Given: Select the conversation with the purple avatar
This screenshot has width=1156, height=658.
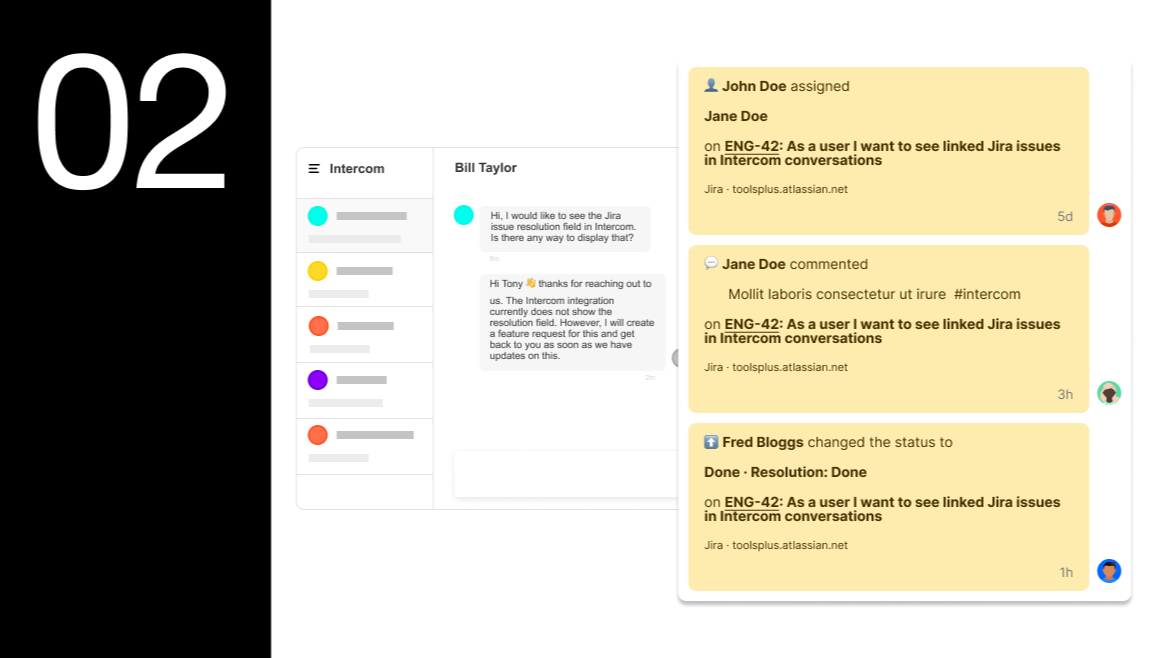Looking at the screenshot, I should pos(365,390).
